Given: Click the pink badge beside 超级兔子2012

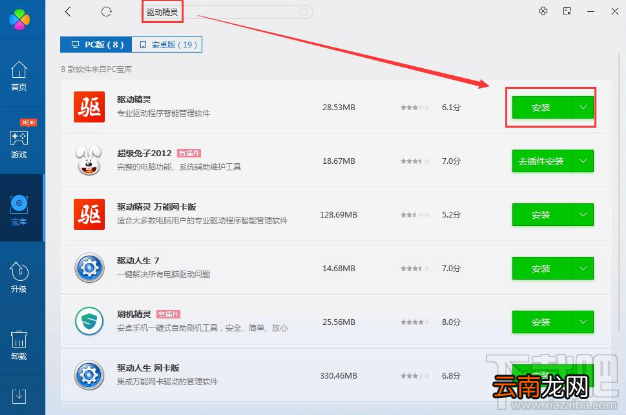Looking at the screenshot, I should coord(189,153).
